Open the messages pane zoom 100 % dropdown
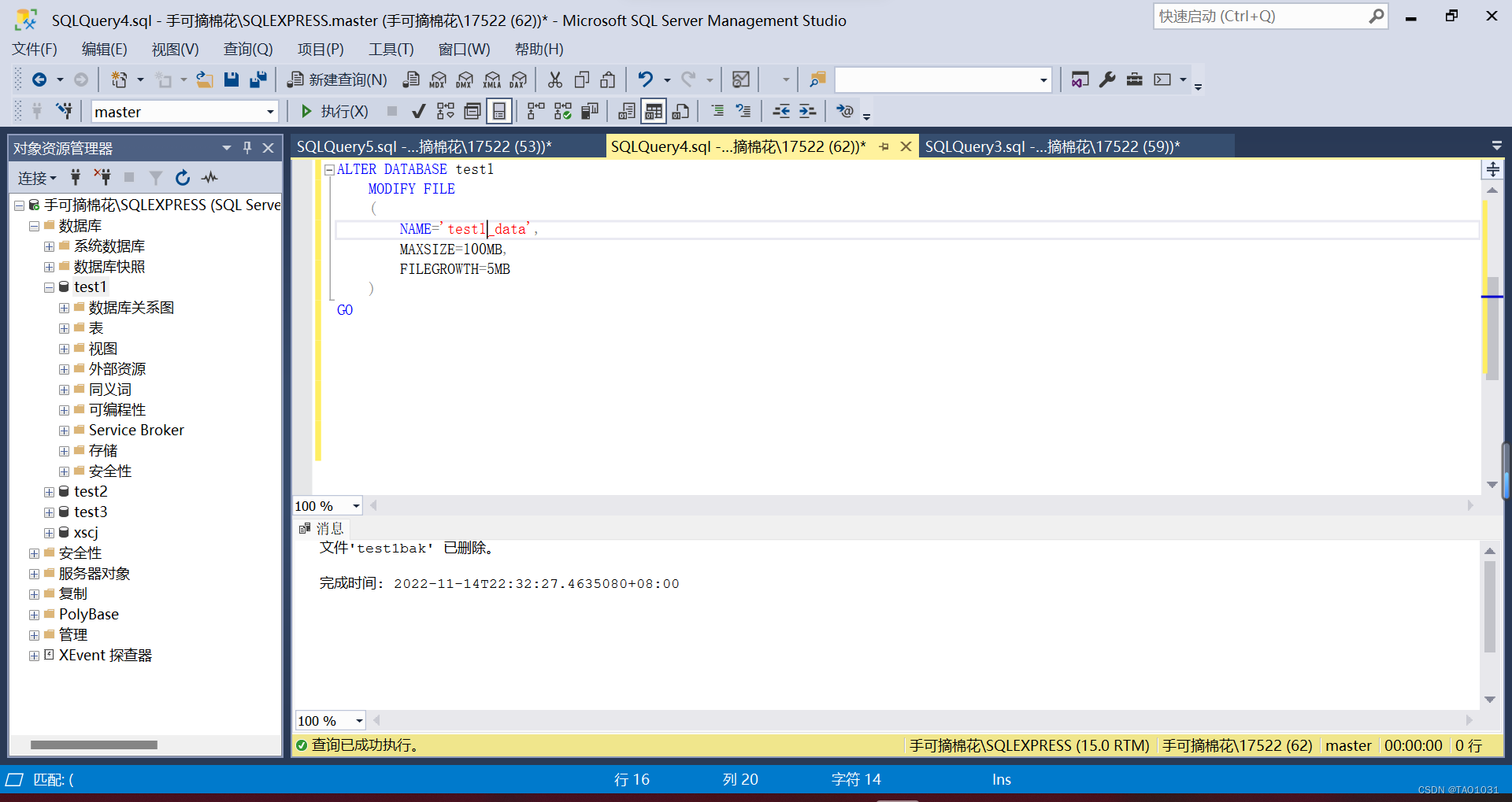The width and height of the screenshot is (1512, 802). pyautogui.click(x=359, y=721)
